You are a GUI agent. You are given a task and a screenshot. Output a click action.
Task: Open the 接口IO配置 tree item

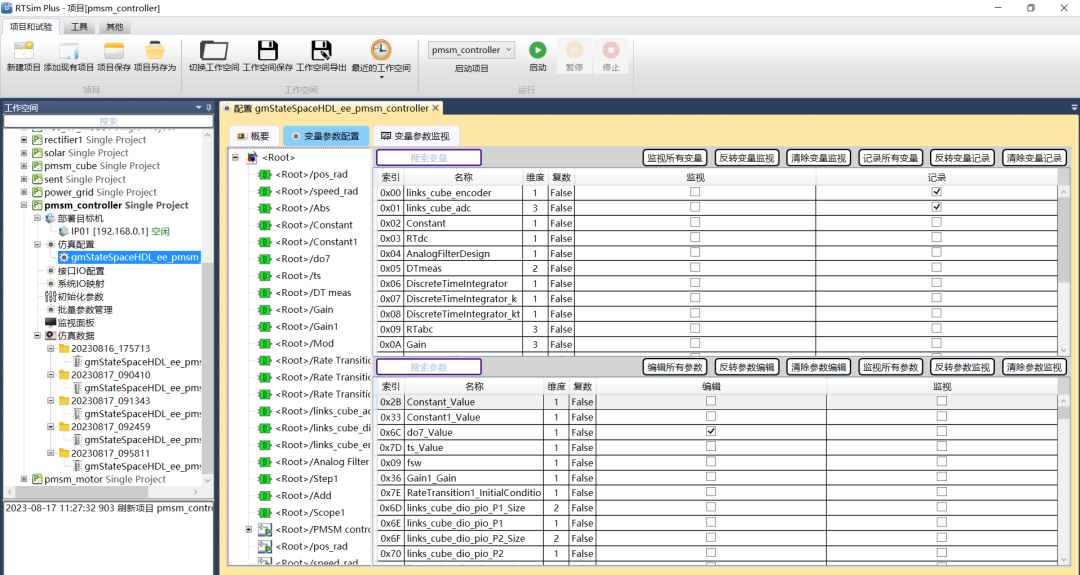pyautogui.click(x=81, y=271)
